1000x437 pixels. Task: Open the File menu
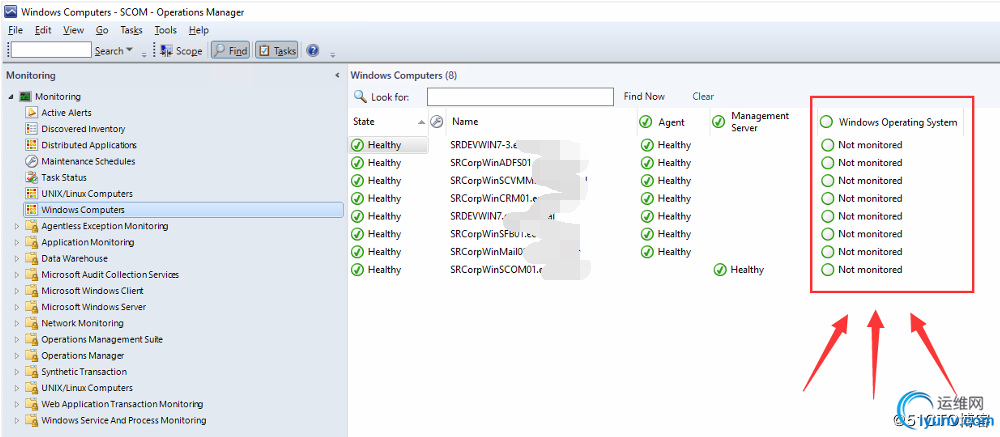[15, 30]
